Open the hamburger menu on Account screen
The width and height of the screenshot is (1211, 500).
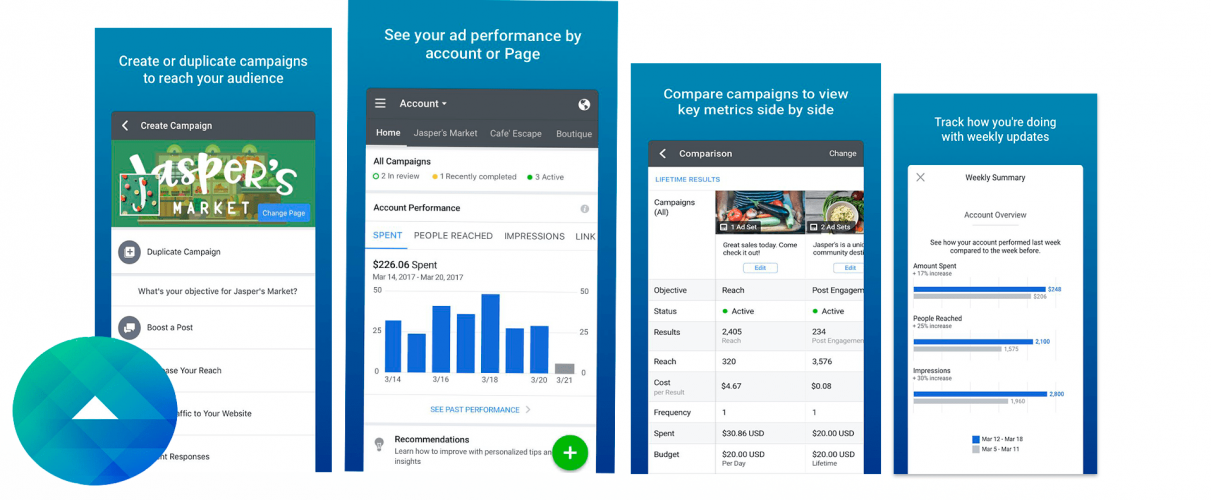(380, 104)
